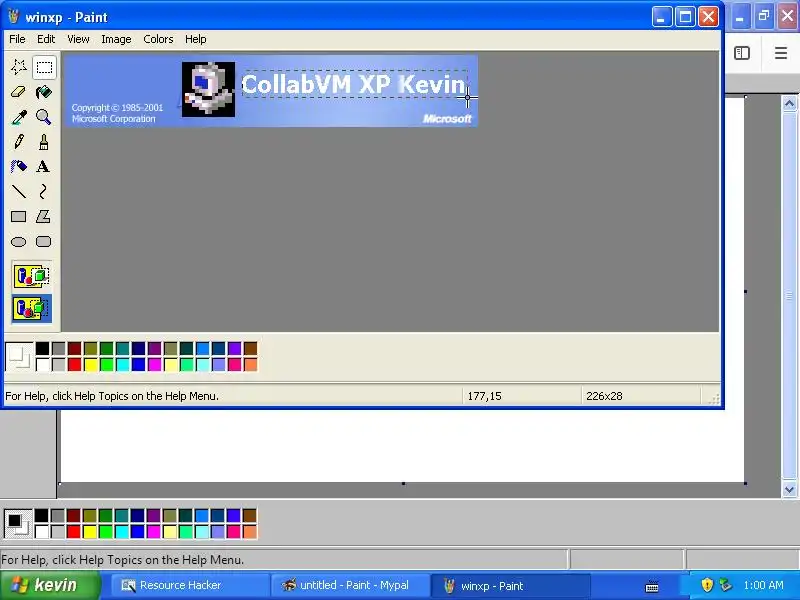Open the View menu
Screen dimensions: 800x600
[x=78, y=39]
